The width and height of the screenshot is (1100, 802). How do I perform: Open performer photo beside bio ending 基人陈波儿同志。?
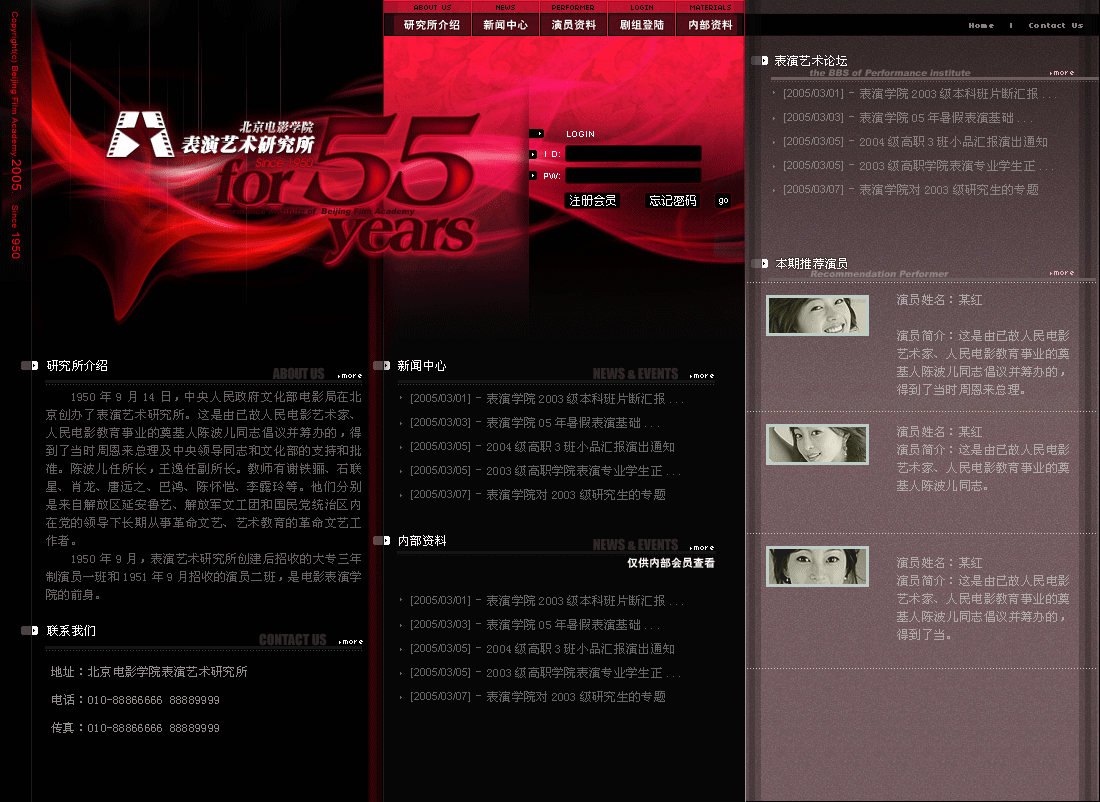point(817,444)
